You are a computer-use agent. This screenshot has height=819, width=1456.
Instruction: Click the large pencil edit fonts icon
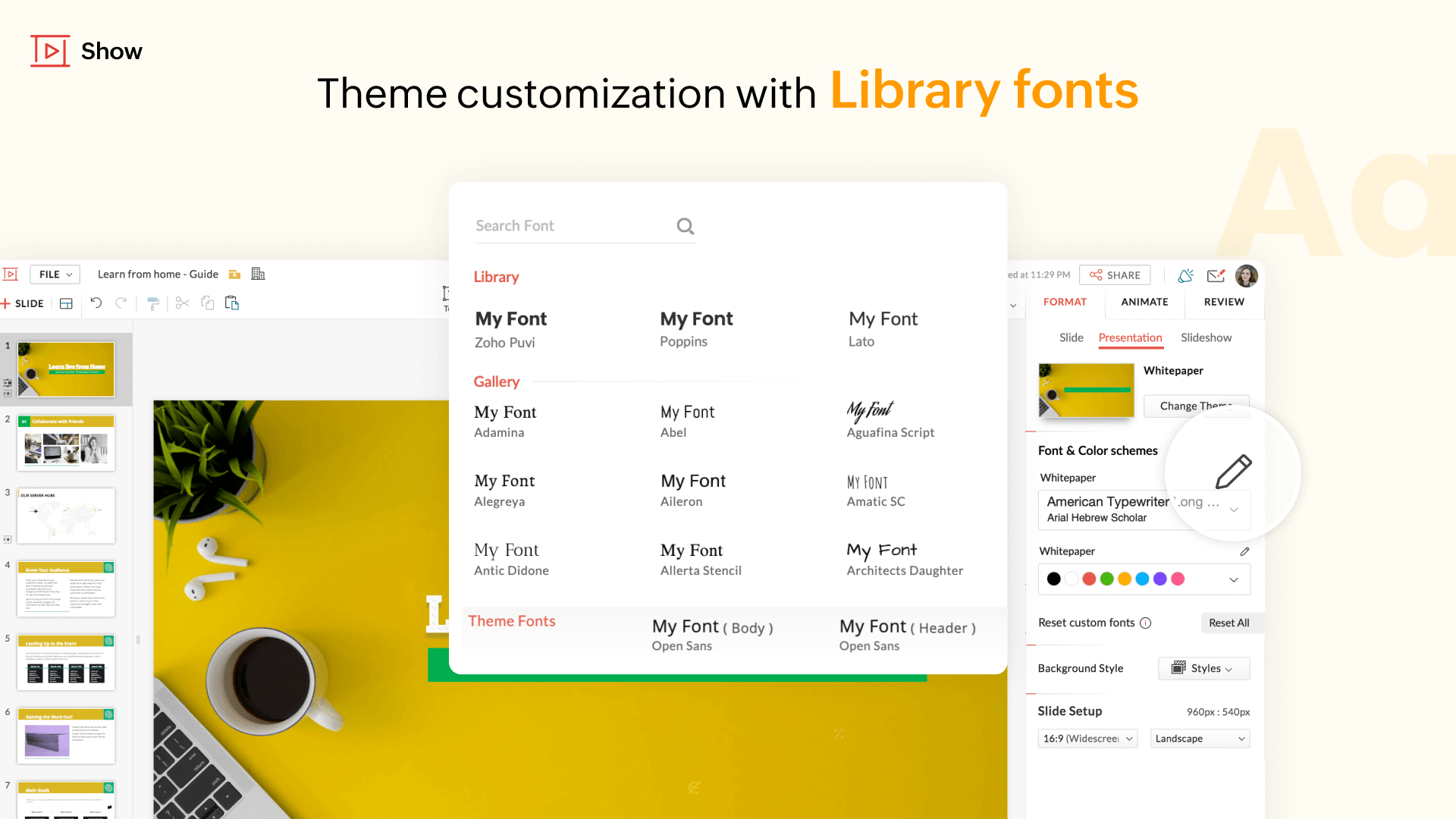1233,472
